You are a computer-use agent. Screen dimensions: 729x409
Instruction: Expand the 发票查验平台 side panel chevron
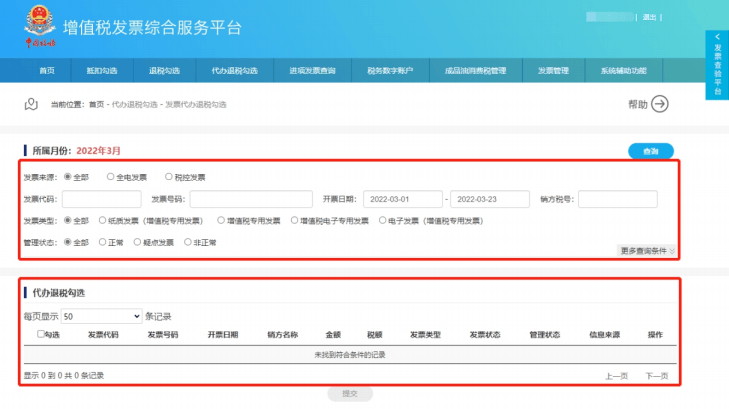pos(716,37)
